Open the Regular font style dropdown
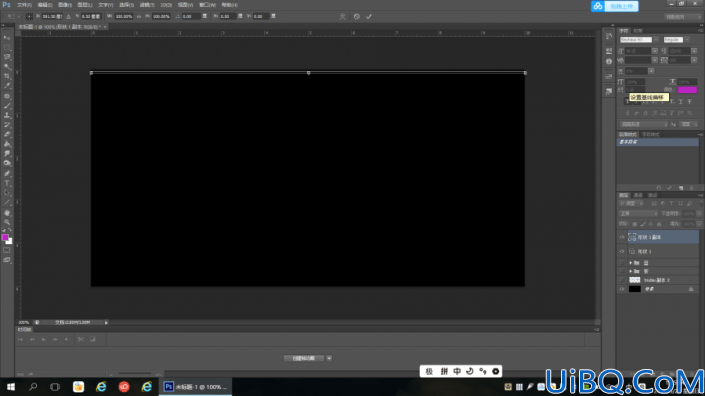 tap(687, 40)
